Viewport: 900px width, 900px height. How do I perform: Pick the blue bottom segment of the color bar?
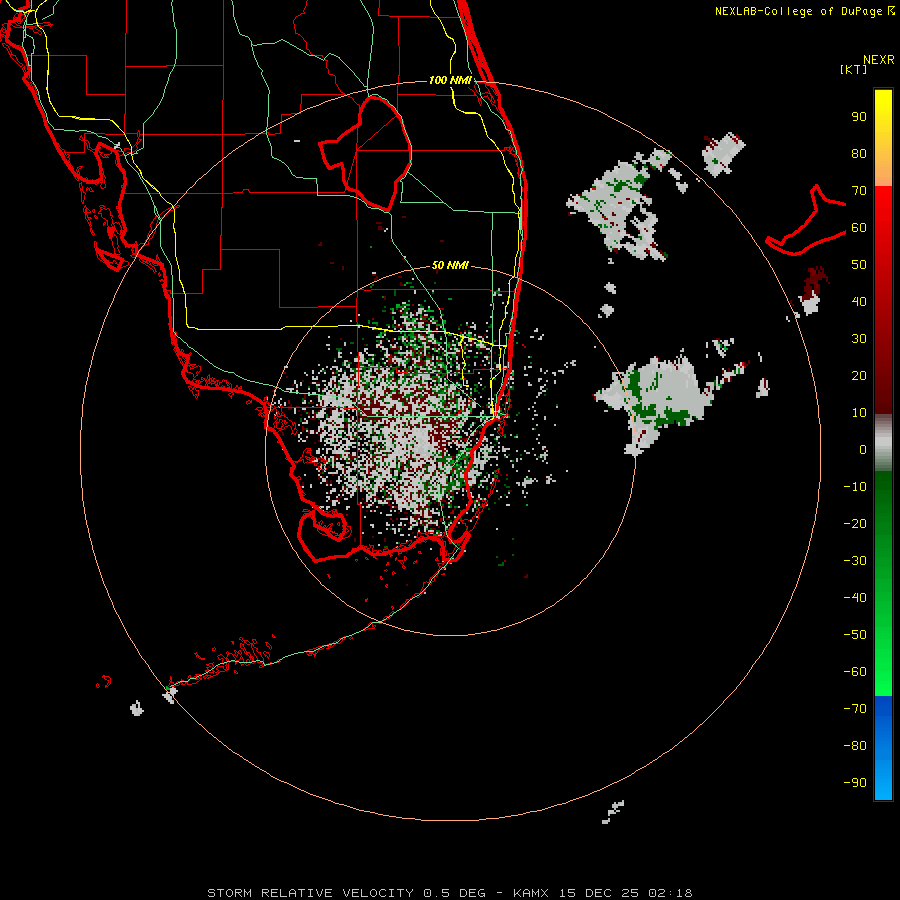click(883, 748)
